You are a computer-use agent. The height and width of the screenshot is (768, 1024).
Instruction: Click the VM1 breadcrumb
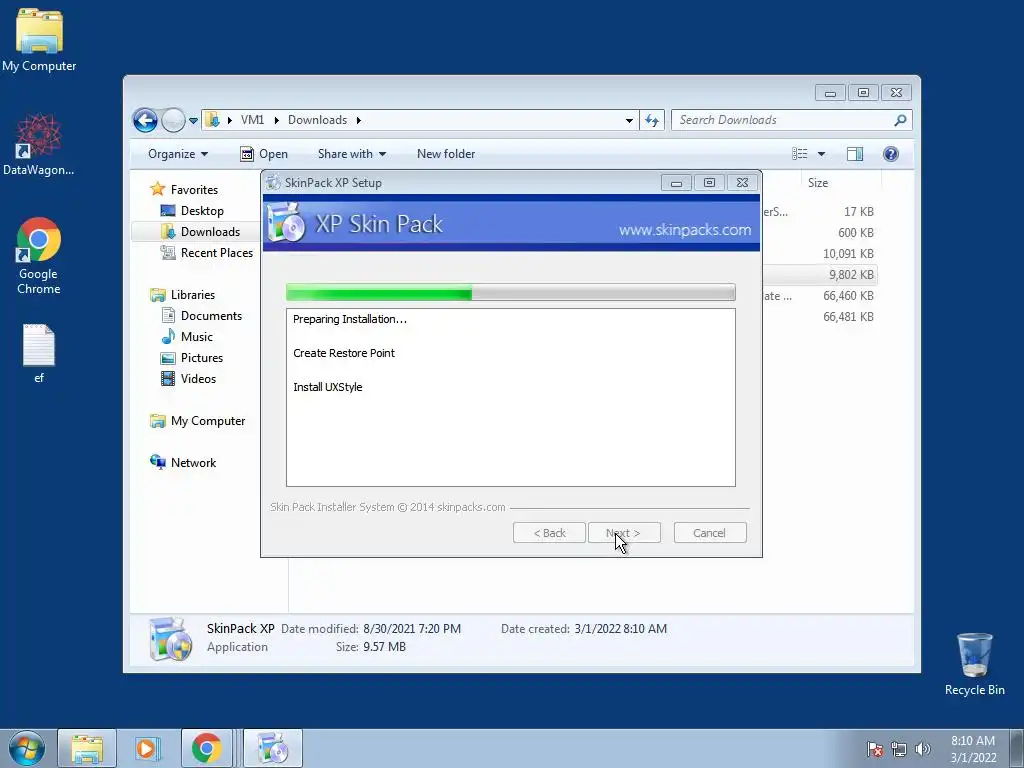[x=252, y=120]
